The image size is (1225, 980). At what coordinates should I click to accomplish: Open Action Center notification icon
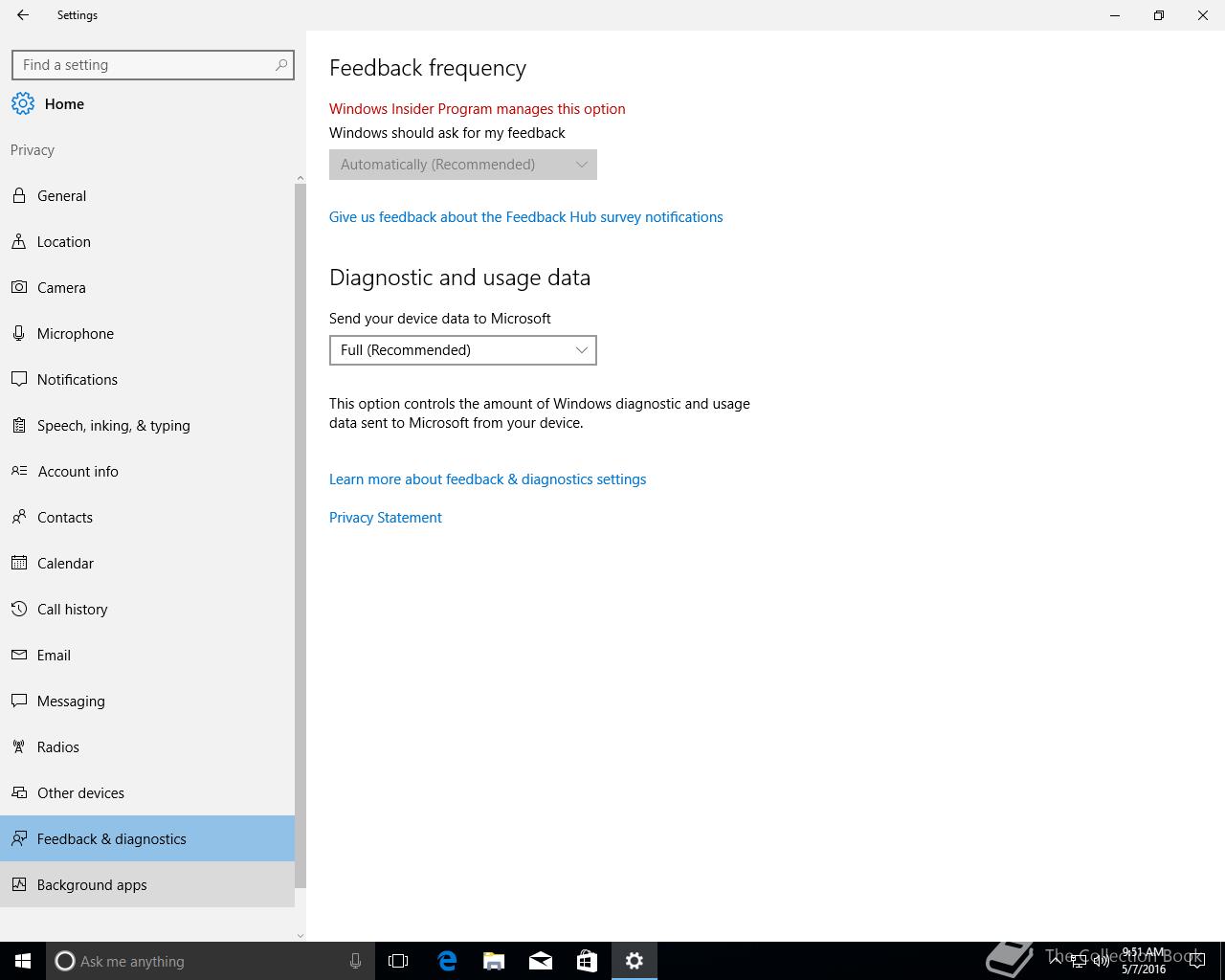(x=1196, y=962)
